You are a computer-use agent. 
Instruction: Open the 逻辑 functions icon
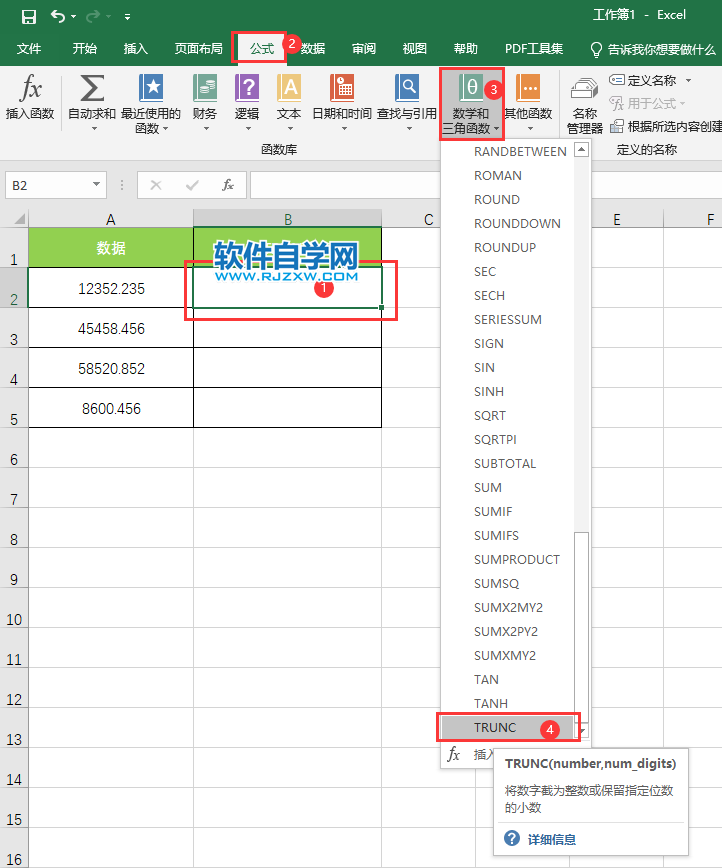coord(247,89)
